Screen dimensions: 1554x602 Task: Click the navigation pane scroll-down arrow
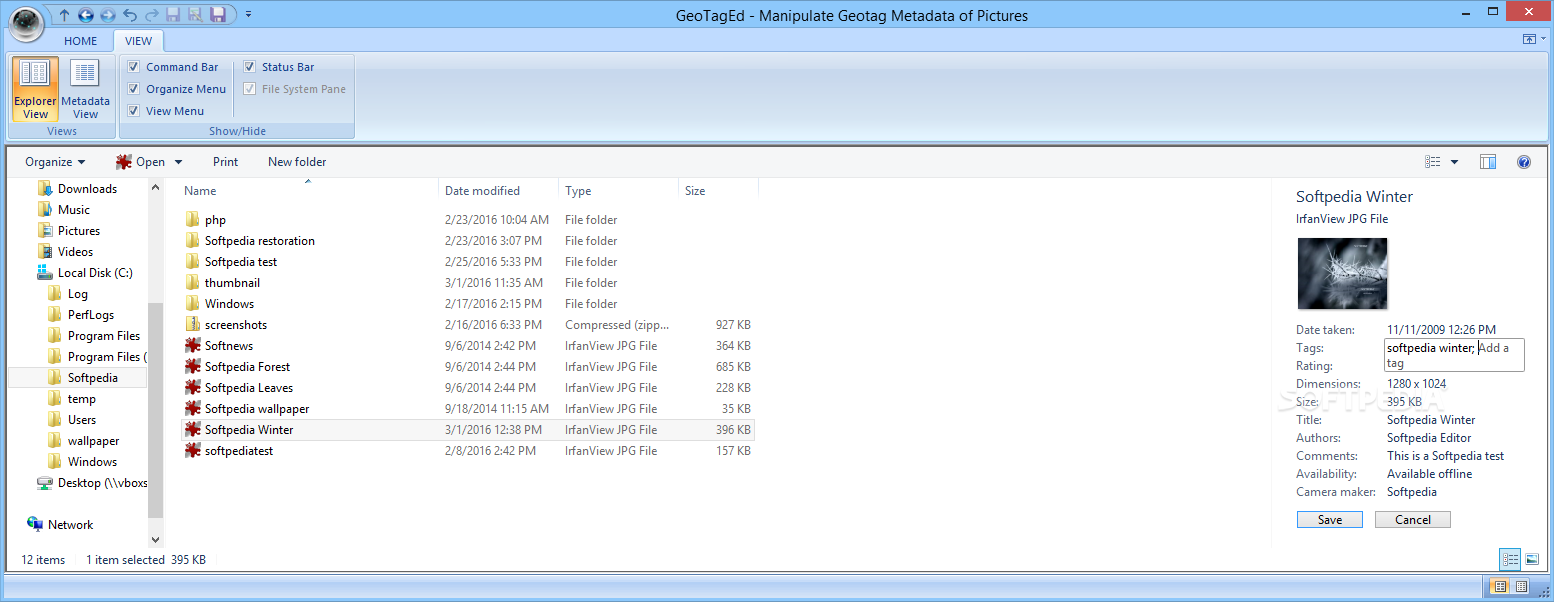tap(155, 540)
